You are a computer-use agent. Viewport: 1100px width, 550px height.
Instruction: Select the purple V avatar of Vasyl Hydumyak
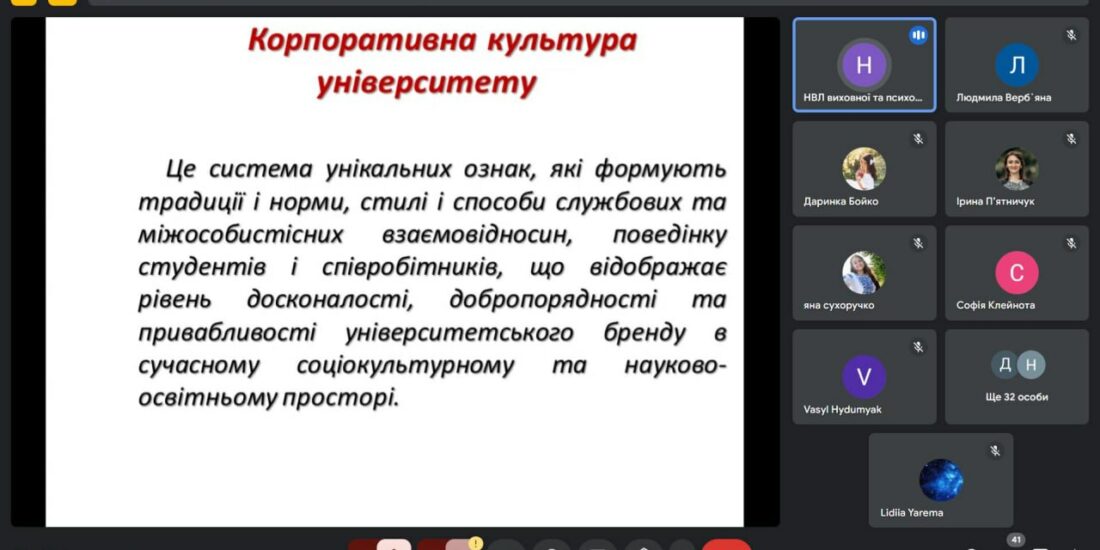(x=864, y=376)
